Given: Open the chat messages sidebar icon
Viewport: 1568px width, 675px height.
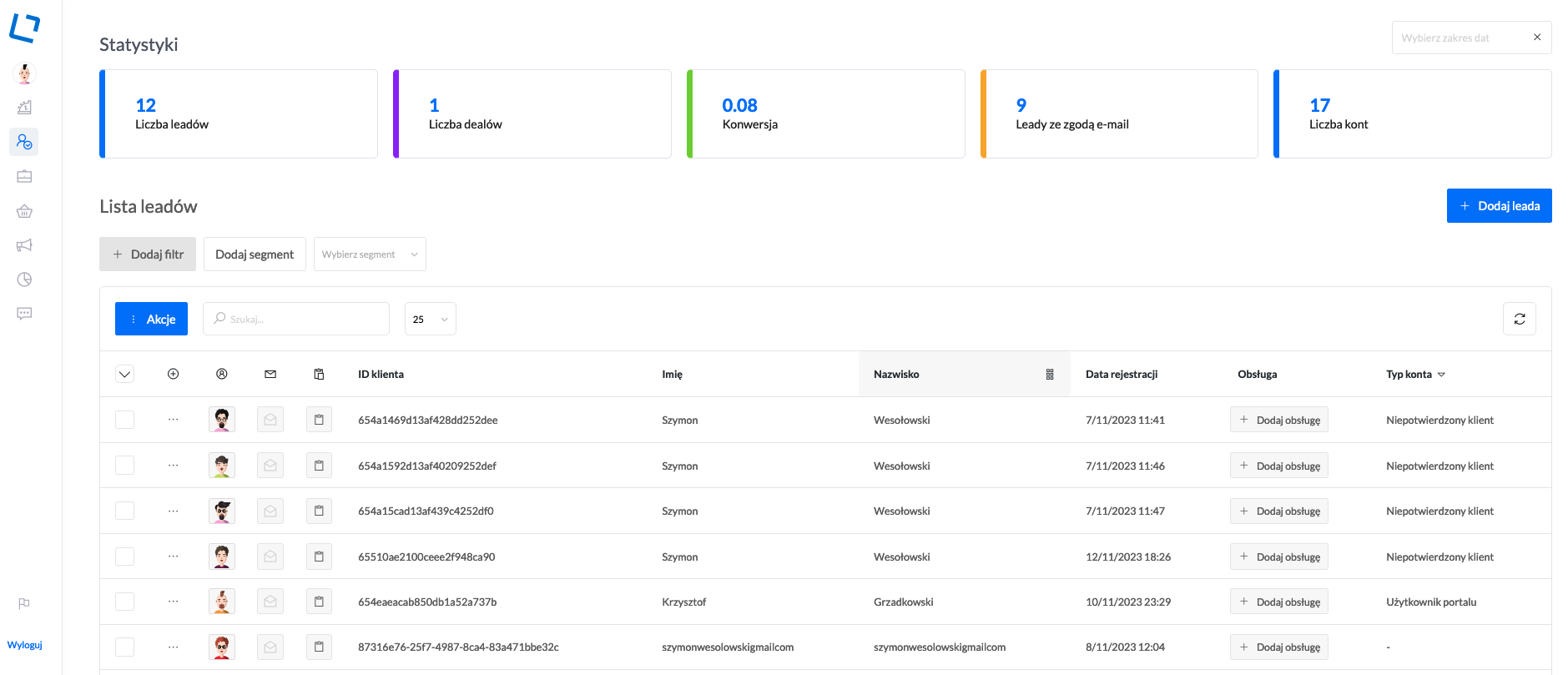Looking at the screenshot, I should (x=24, y=314).
